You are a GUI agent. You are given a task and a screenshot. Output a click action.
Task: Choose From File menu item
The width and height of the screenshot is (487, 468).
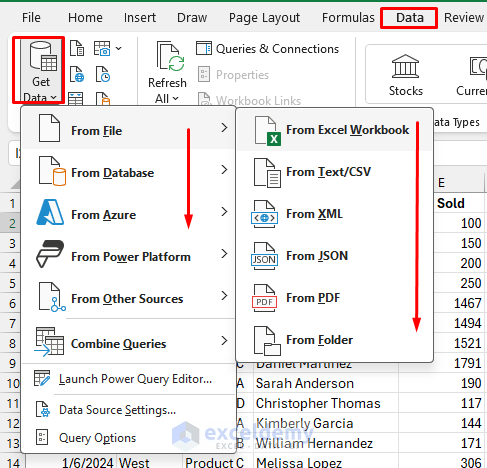point(128,128)
